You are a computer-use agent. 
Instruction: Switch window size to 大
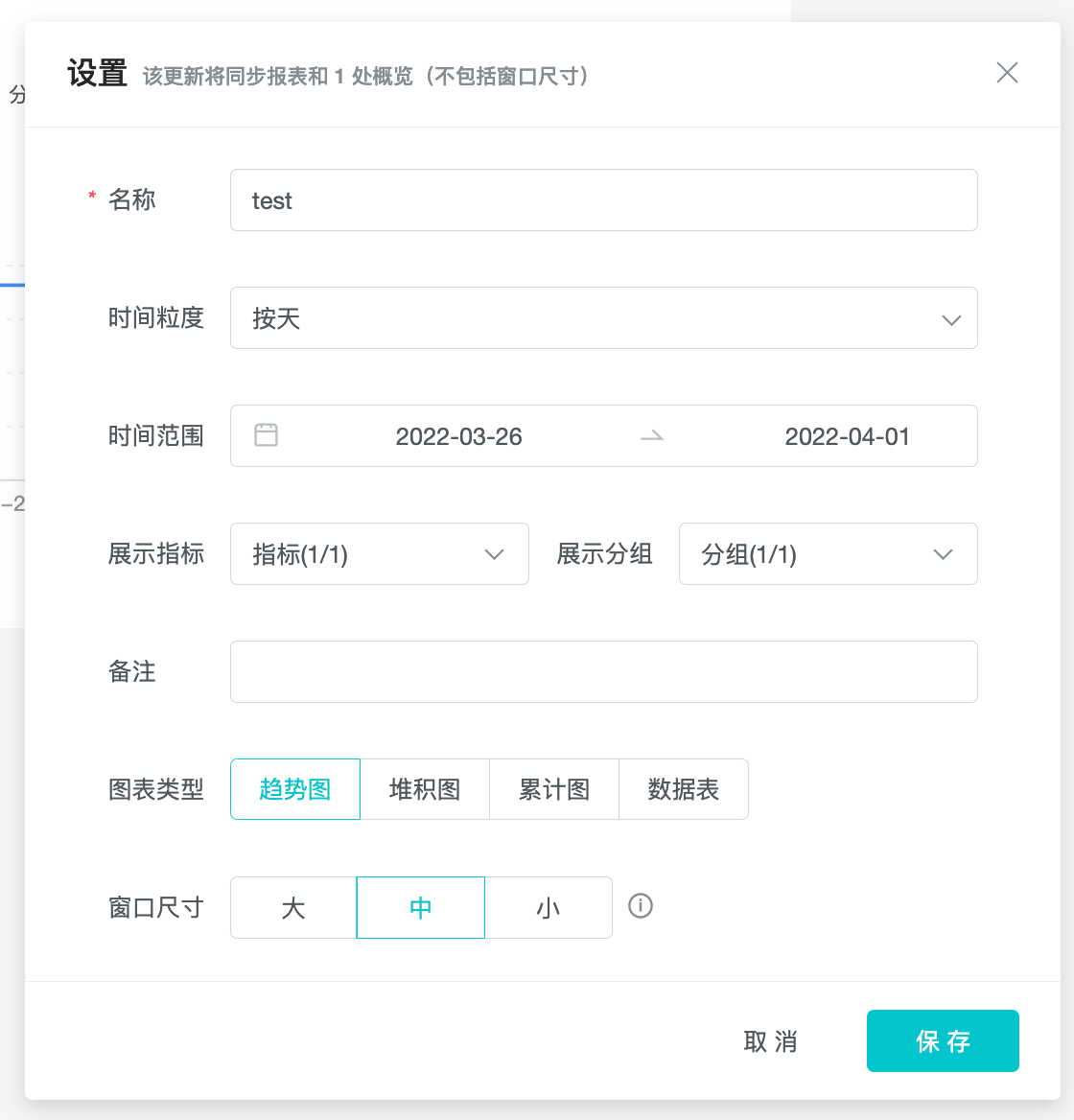[292, 906]
